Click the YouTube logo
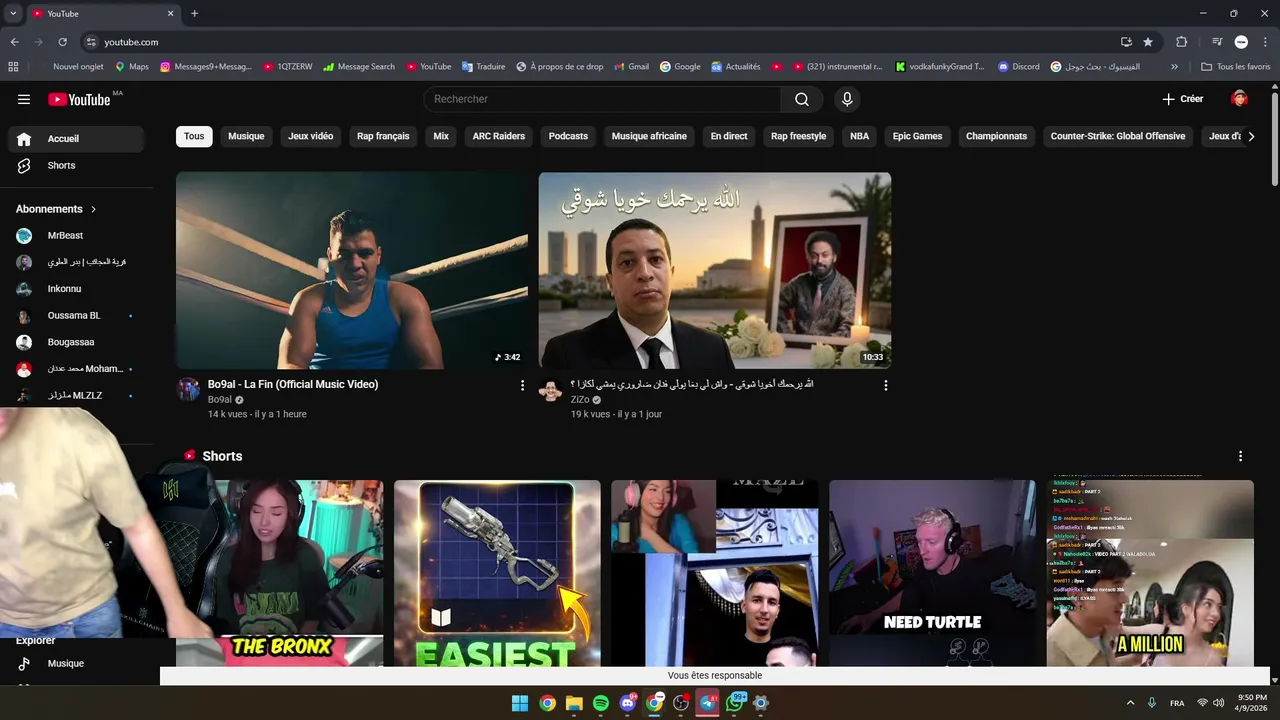Viewport: 1280px width, 720px height. (79, 99)
